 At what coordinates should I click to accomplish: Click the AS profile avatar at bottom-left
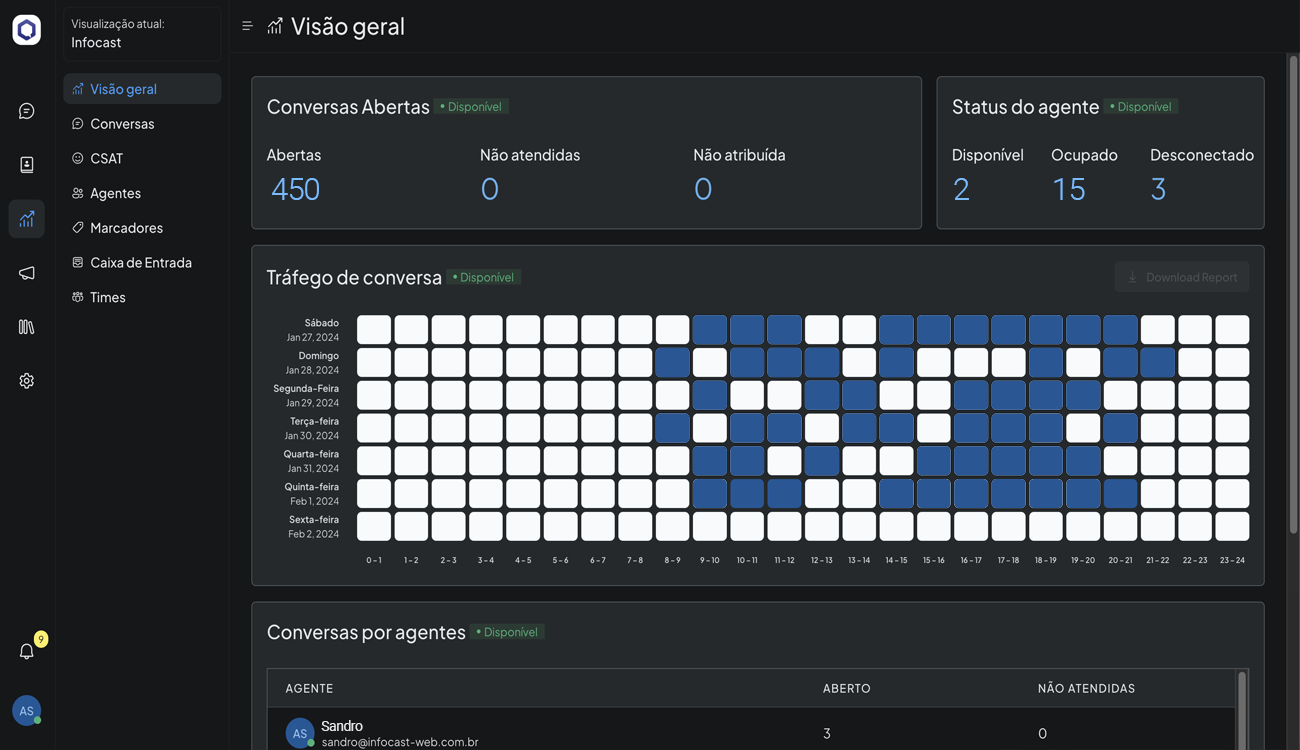(x=27, y=710)
